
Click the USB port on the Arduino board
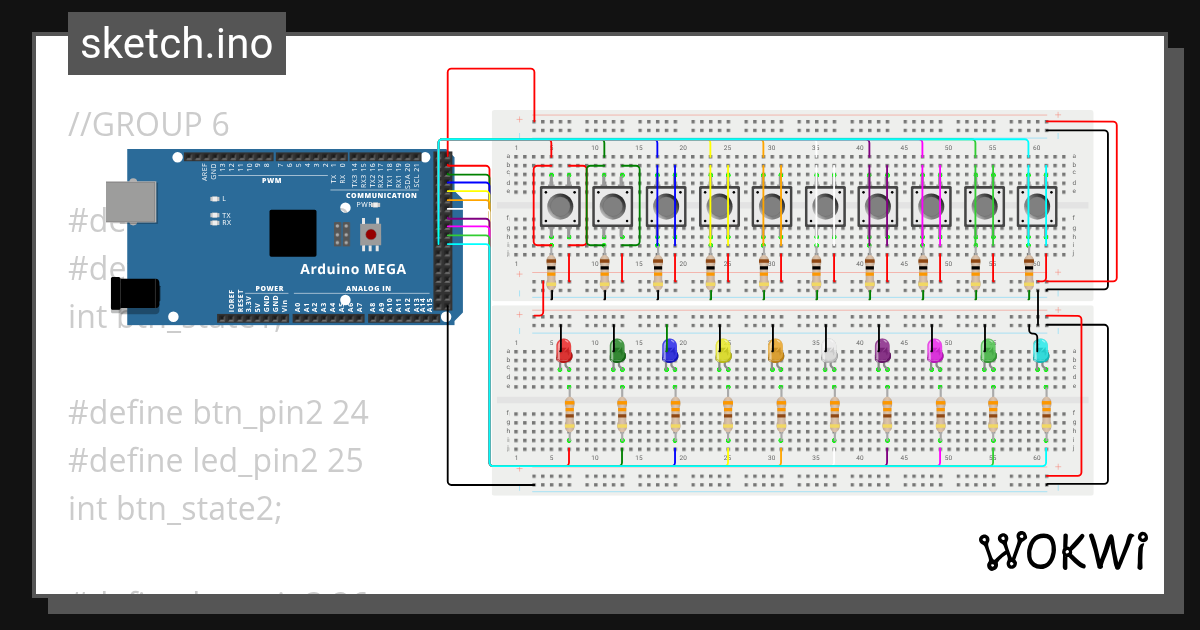click(133, 202)
